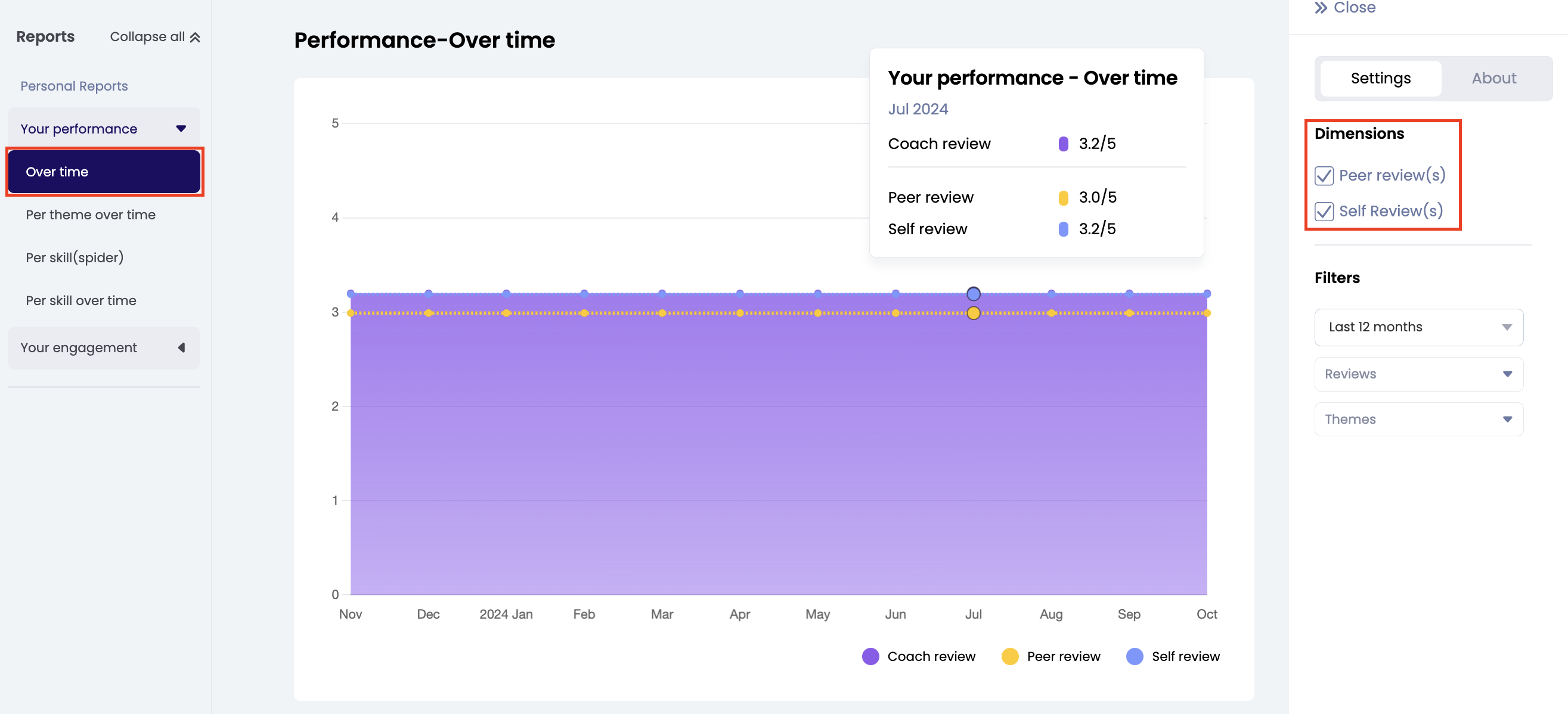Switch to the About tab
1568x714 pixels.
pos(1493,78)
